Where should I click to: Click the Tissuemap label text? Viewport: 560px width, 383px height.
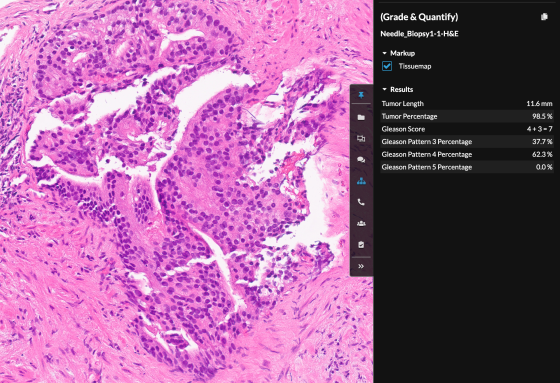pos(415,66)
